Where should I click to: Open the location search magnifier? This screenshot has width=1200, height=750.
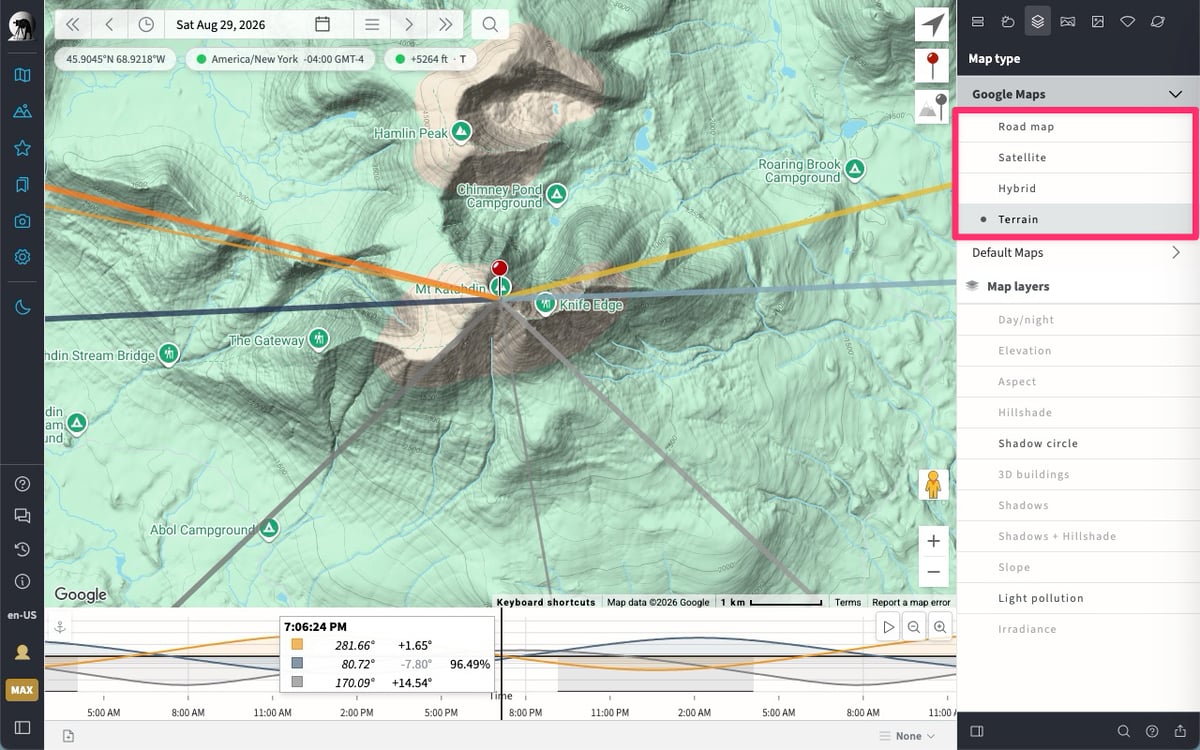tap(490, 24)
